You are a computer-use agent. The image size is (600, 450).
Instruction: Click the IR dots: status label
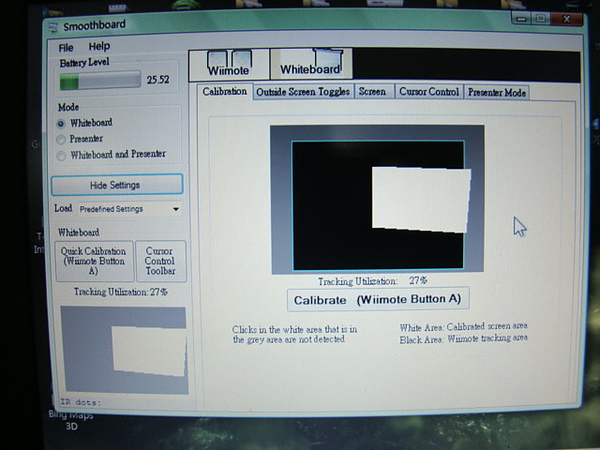pos(80,402)
